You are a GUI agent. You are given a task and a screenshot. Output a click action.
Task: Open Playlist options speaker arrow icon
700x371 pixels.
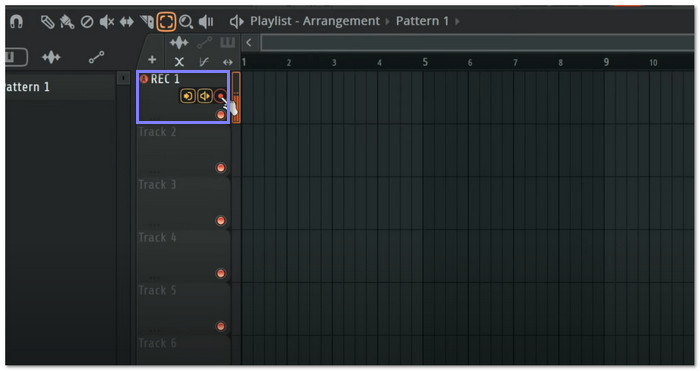(236, 21)
